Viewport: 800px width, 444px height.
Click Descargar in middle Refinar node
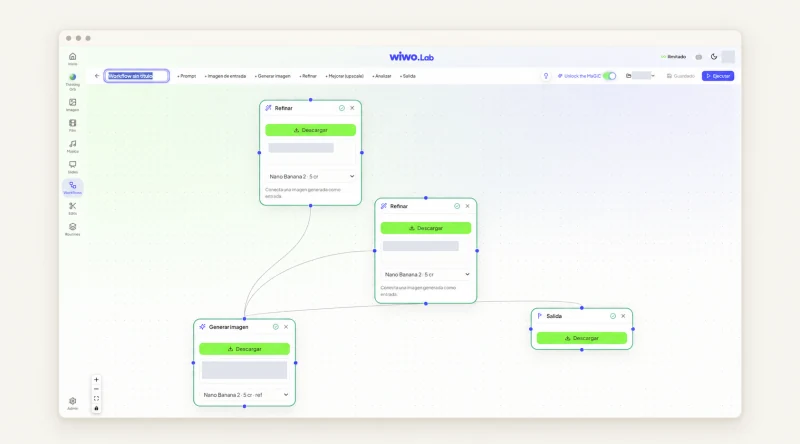click(x=426, y=228)
